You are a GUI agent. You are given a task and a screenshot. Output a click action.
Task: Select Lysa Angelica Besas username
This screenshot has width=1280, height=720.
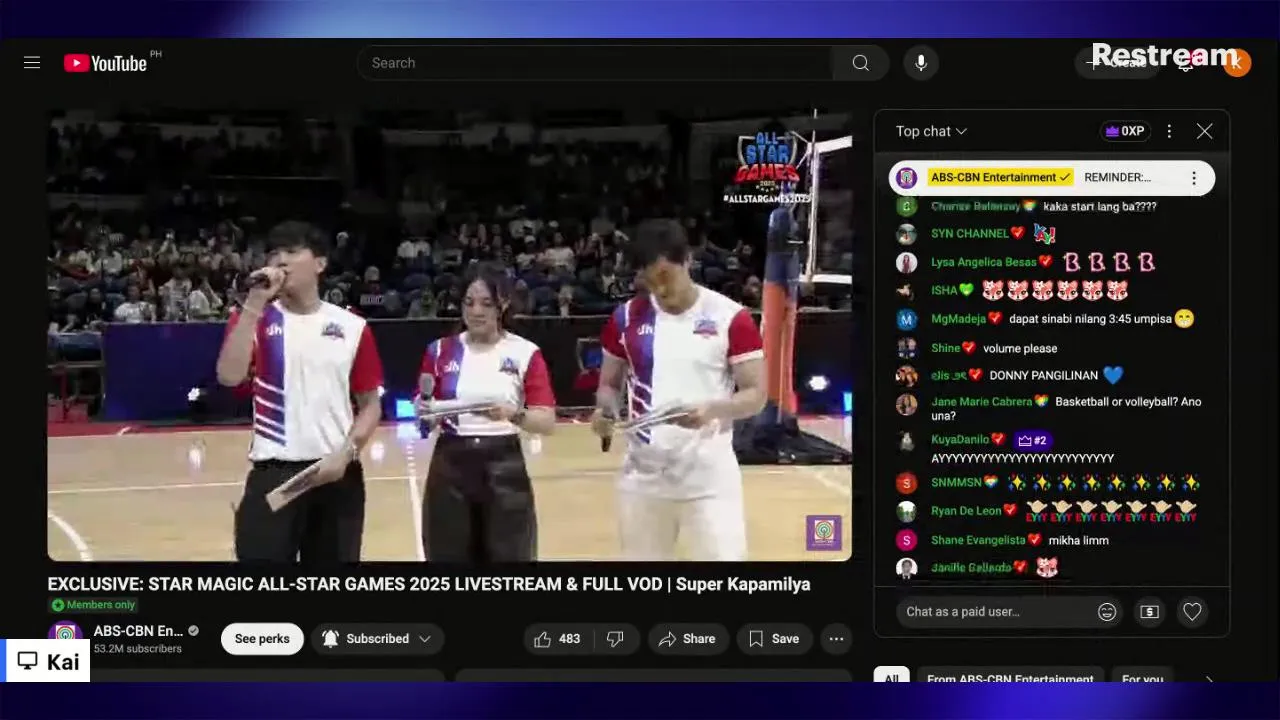983,262
